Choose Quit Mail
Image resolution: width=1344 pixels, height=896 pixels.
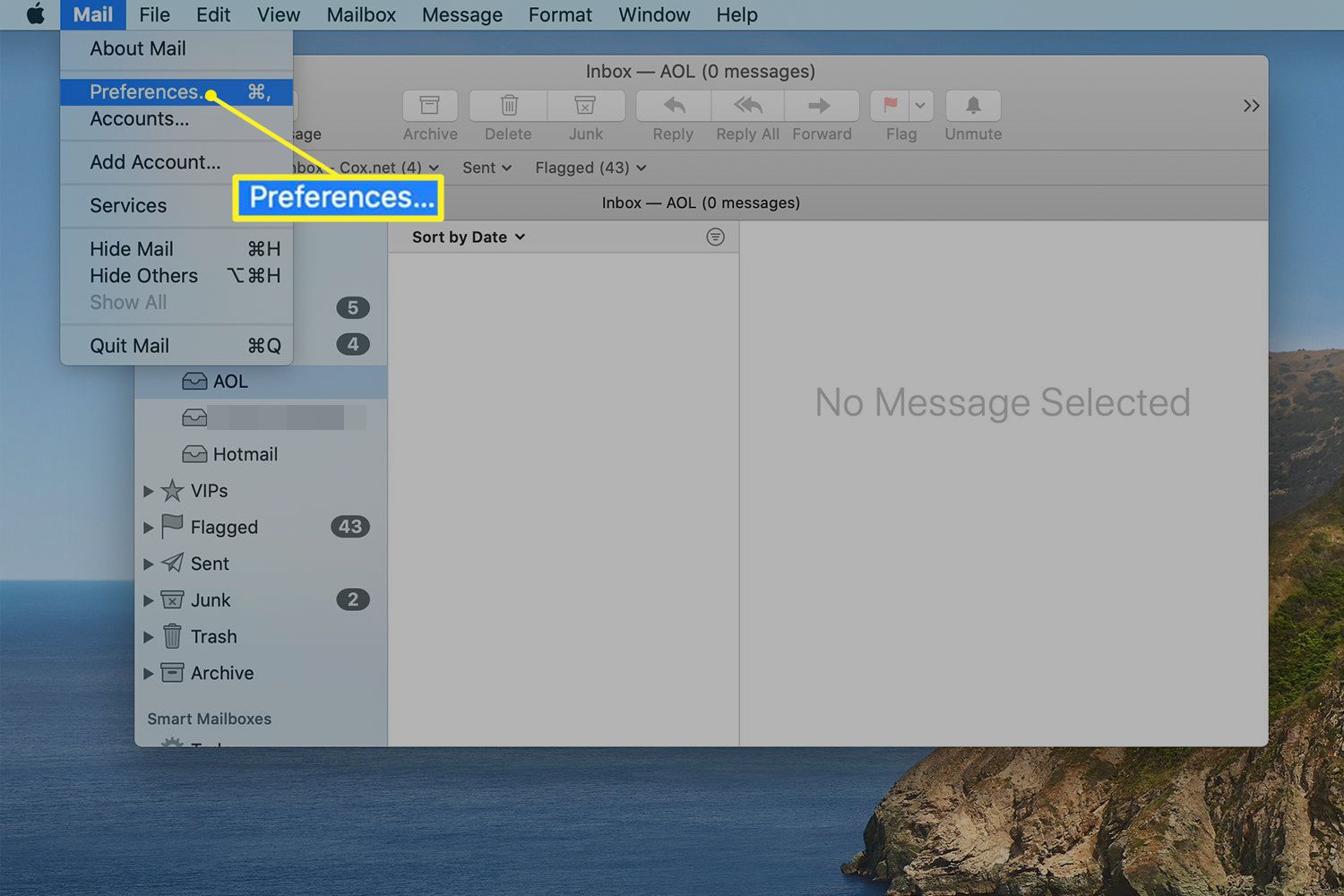click(177, 346)
